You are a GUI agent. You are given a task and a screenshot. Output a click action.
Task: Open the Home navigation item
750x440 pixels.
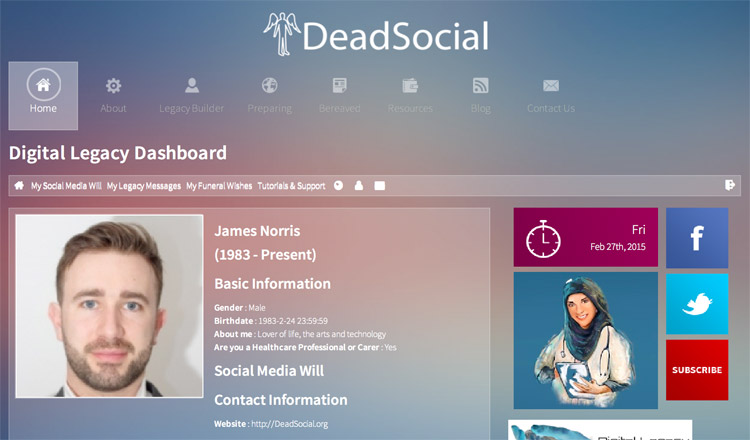[43, 96]
